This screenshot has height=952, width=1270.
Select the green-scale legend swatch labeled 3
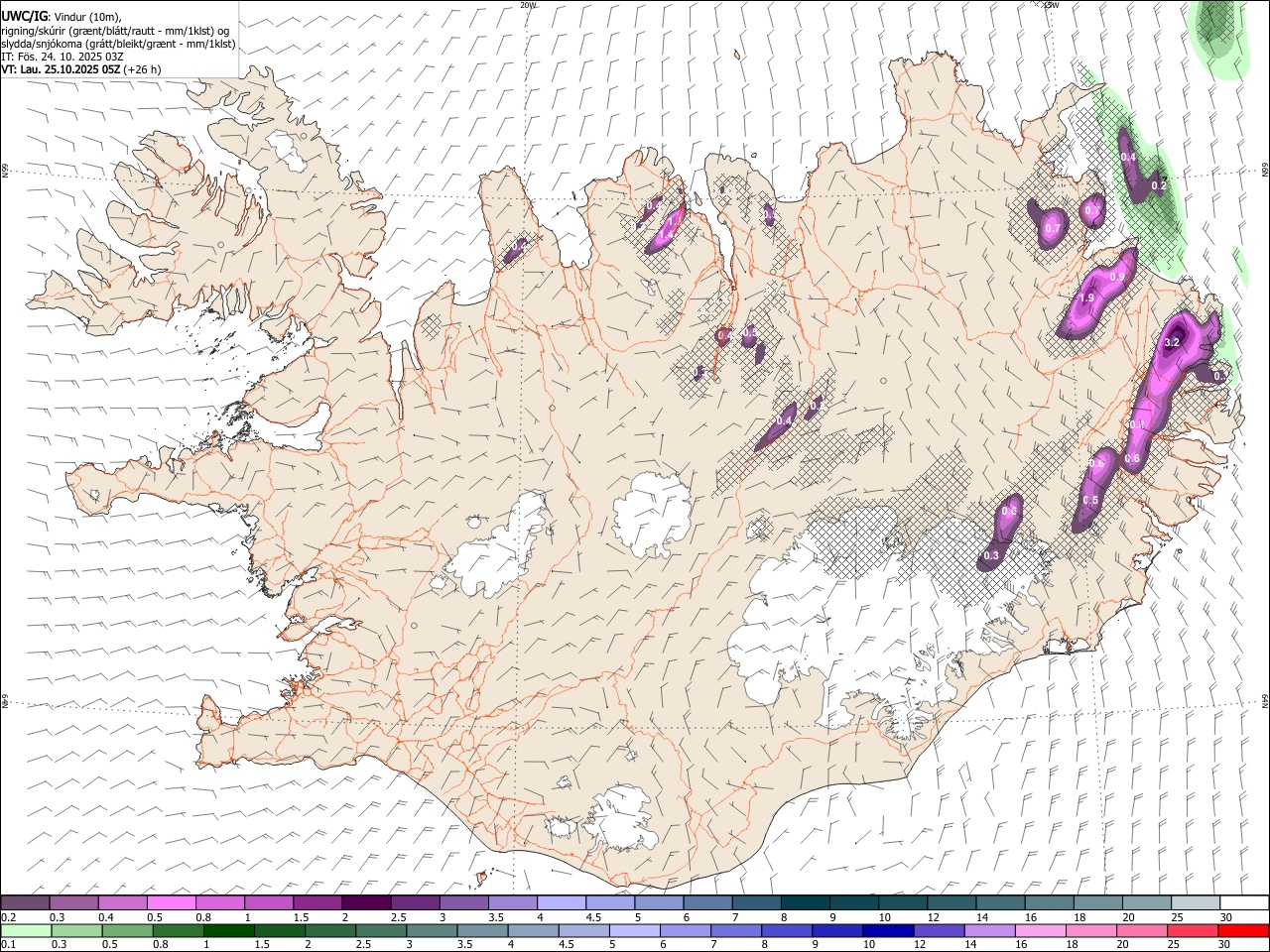(x=431, y=930)
